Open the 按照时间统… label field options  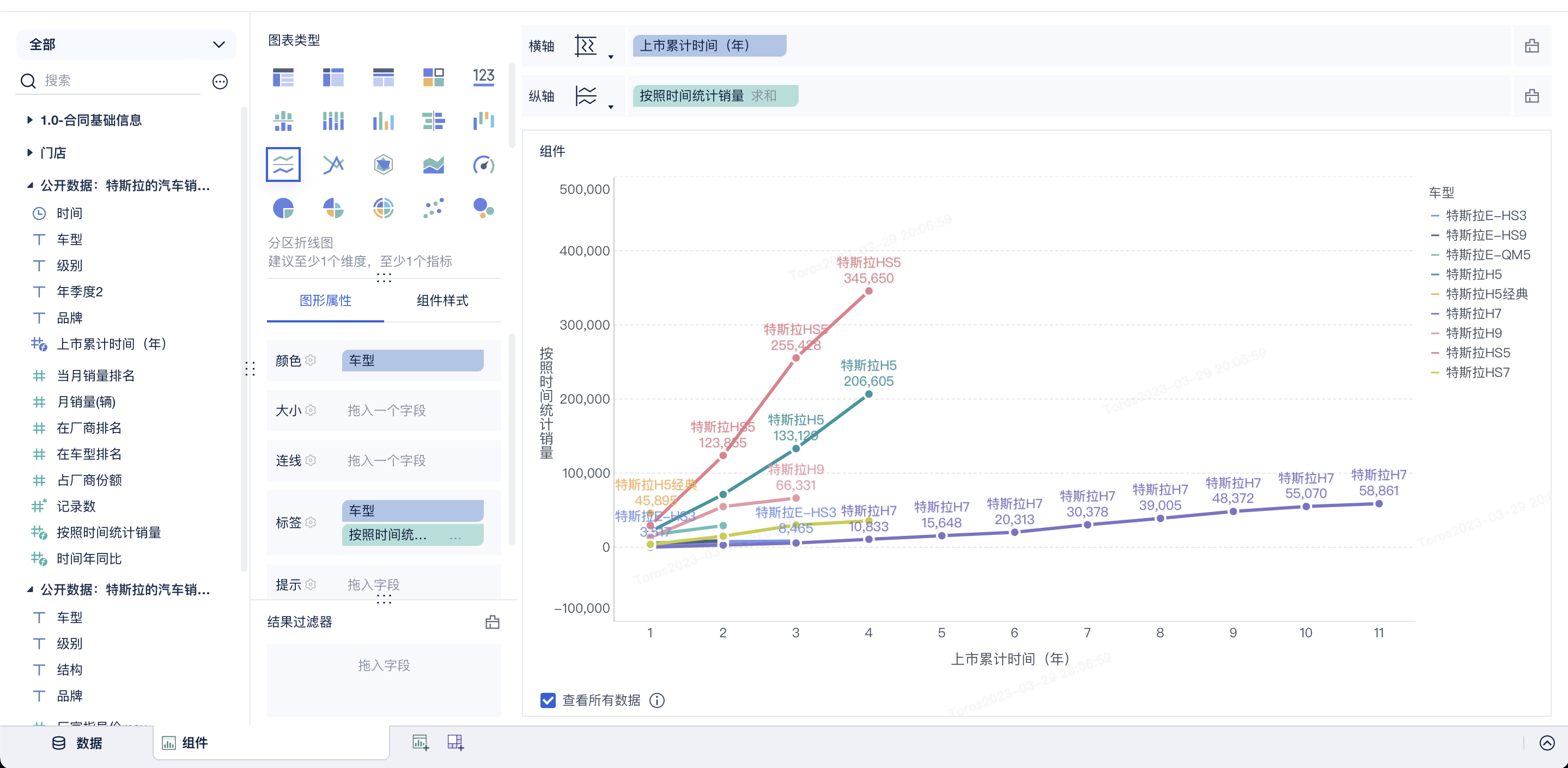click(455, 536)
